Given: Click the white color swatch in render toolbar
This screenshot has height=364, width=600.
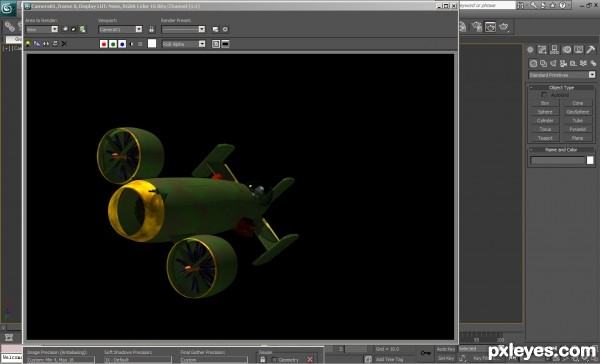Looking at the screenshot, I should (152, 44).
